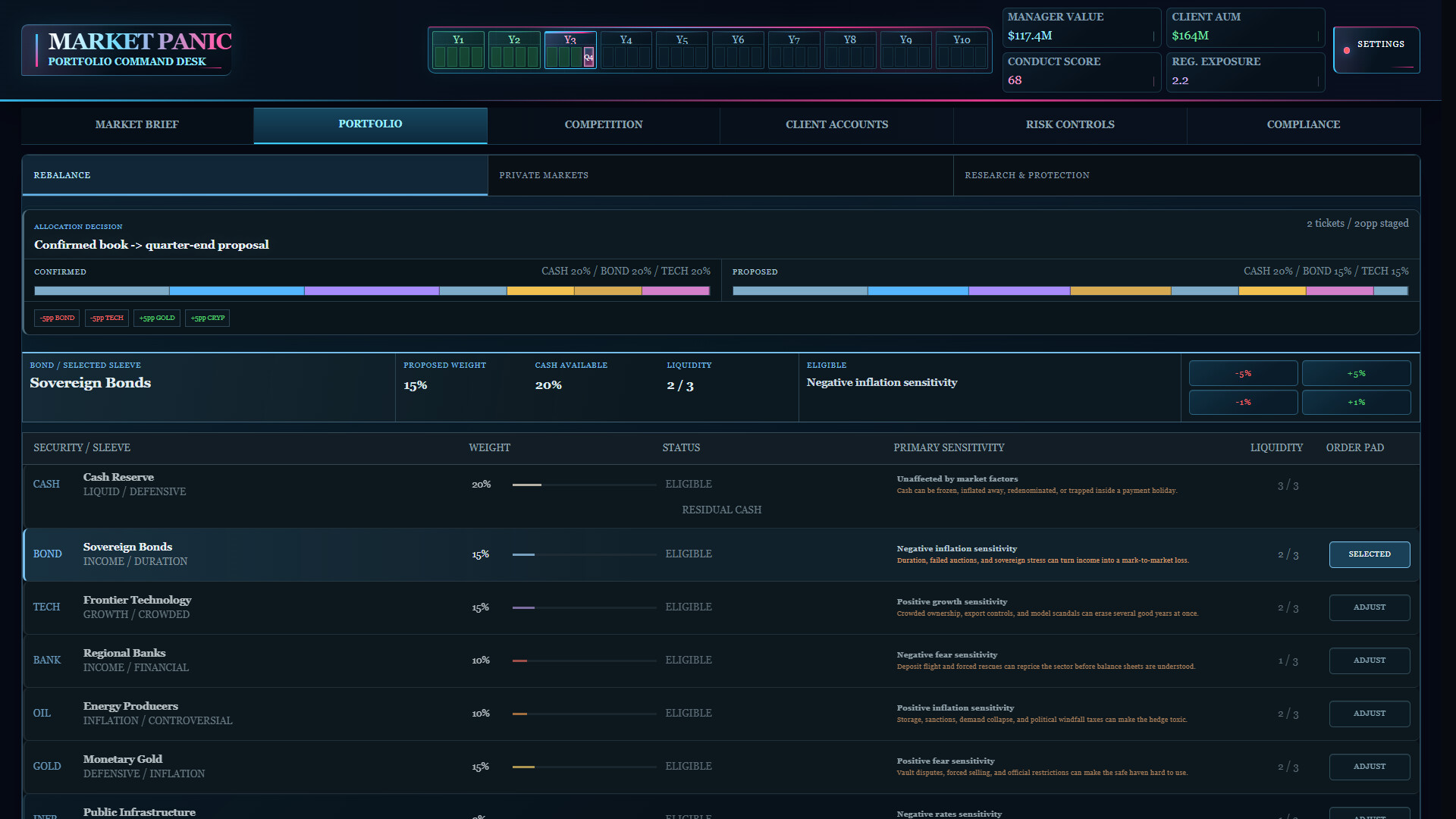Select the Sovereign Bonds row name

[127, 547]
